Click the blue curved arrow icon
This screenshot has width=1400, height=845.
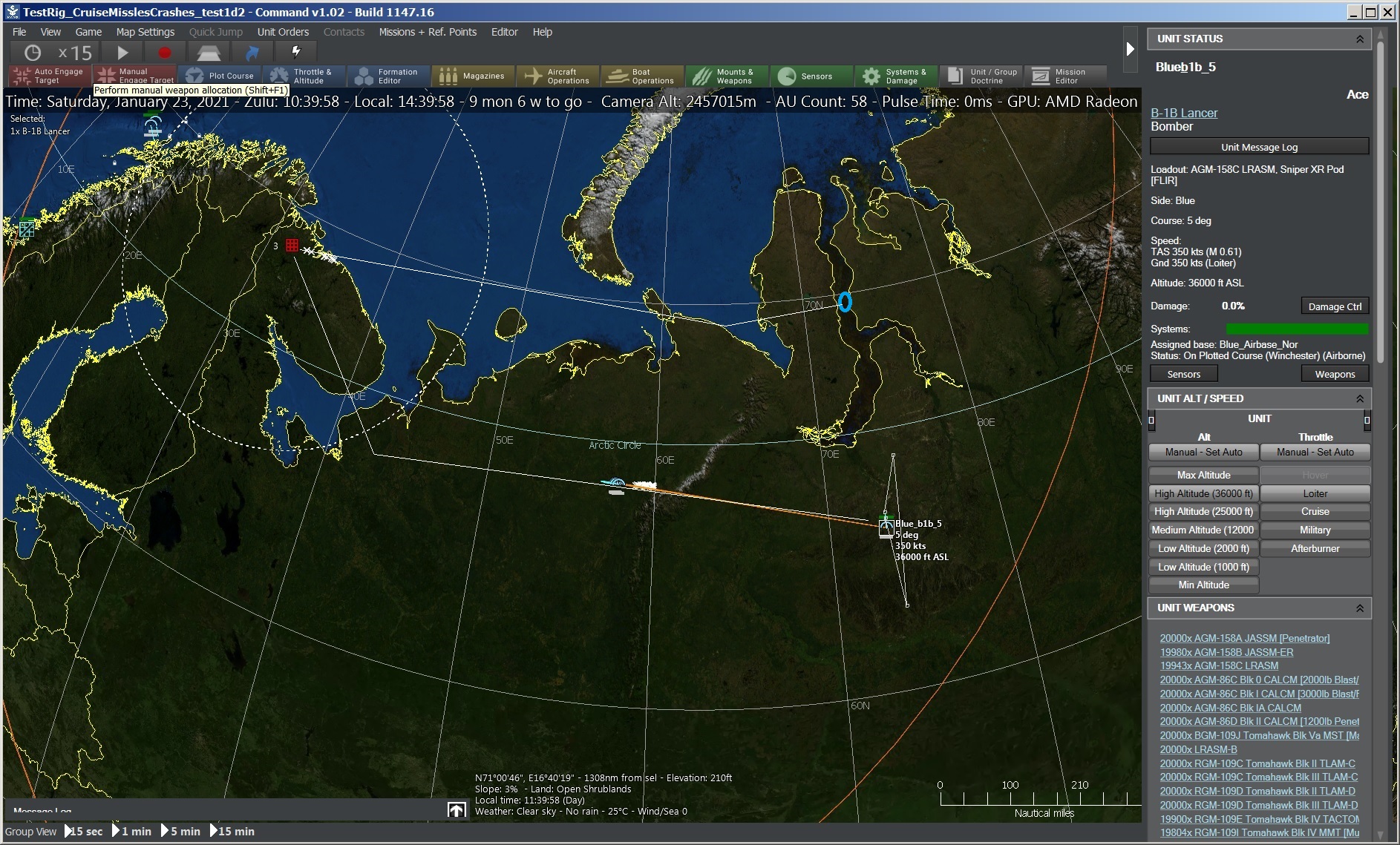pyautogui.click(x=252, y=53)
